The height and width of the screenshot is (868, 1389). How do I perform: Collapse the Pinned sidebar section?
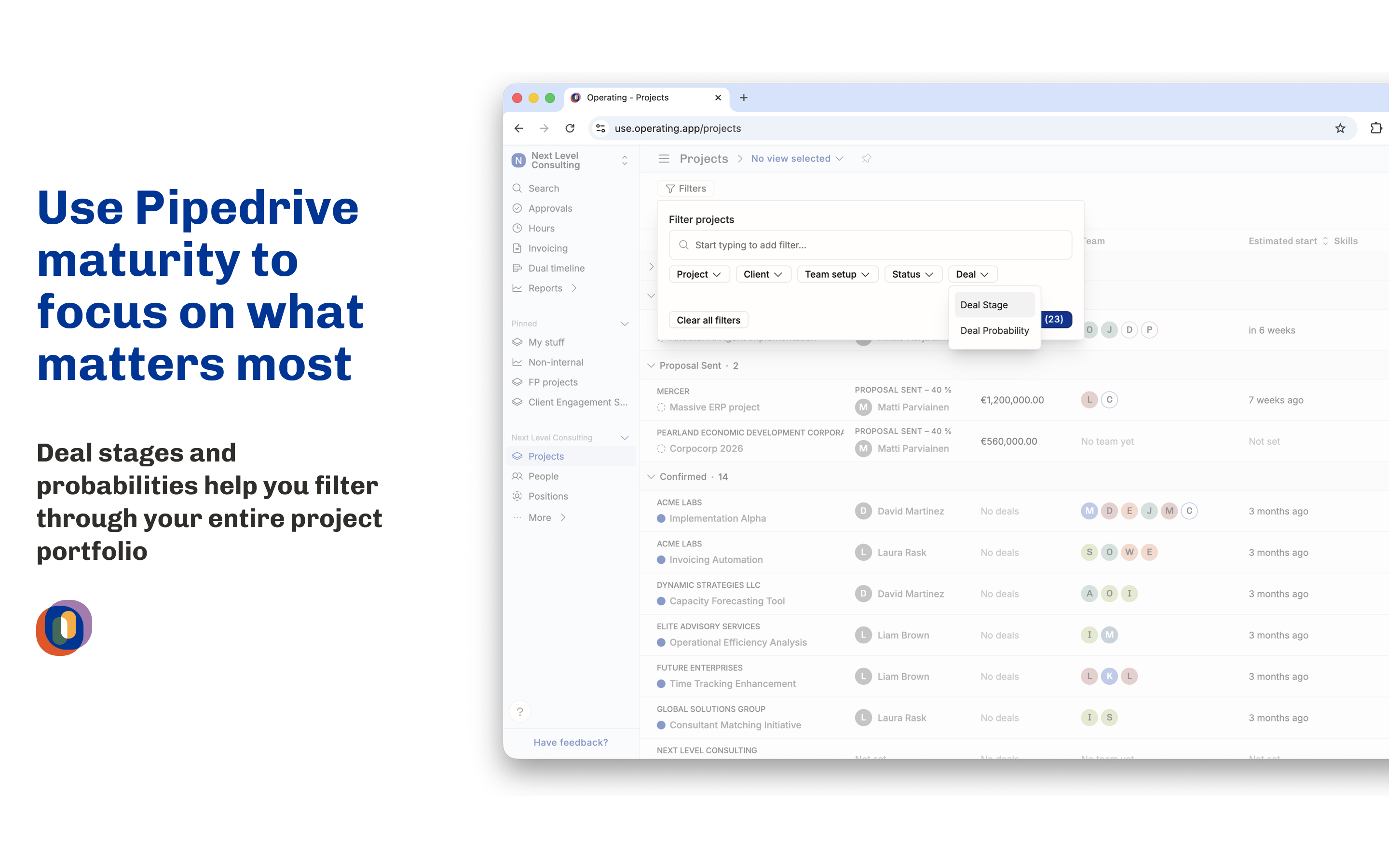[625, 324]
